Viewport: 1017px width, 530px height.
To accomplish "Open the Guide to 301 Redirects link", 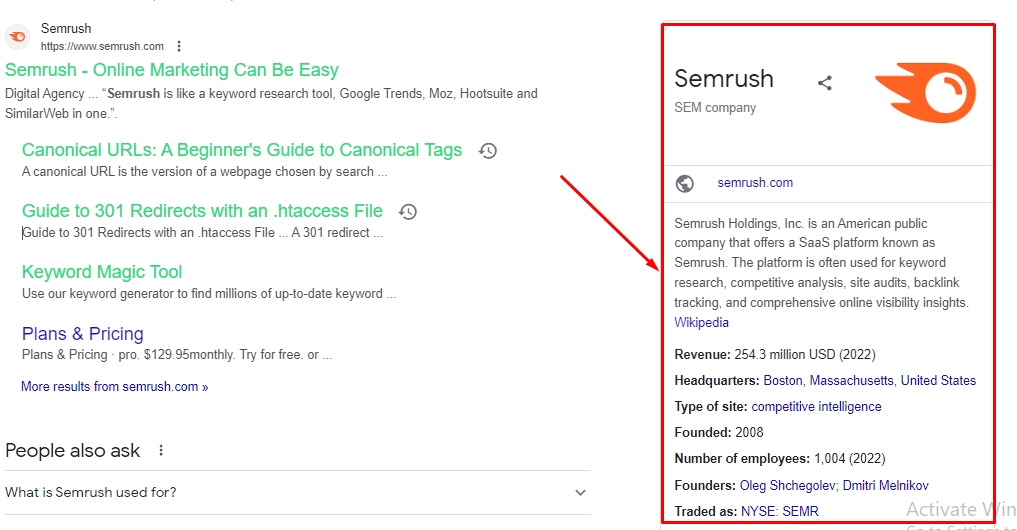I will (202, 211).
